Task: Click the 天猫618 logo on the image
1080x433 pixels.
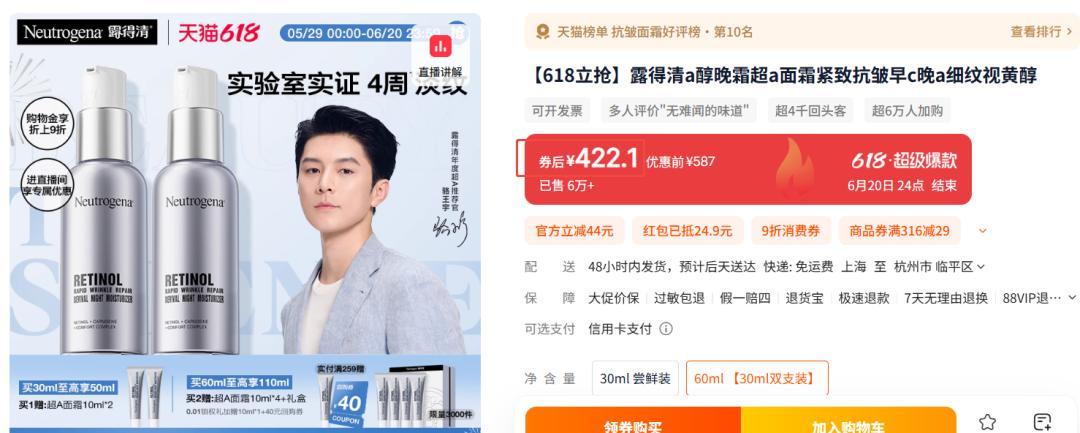Action: (x=218, y=32)
